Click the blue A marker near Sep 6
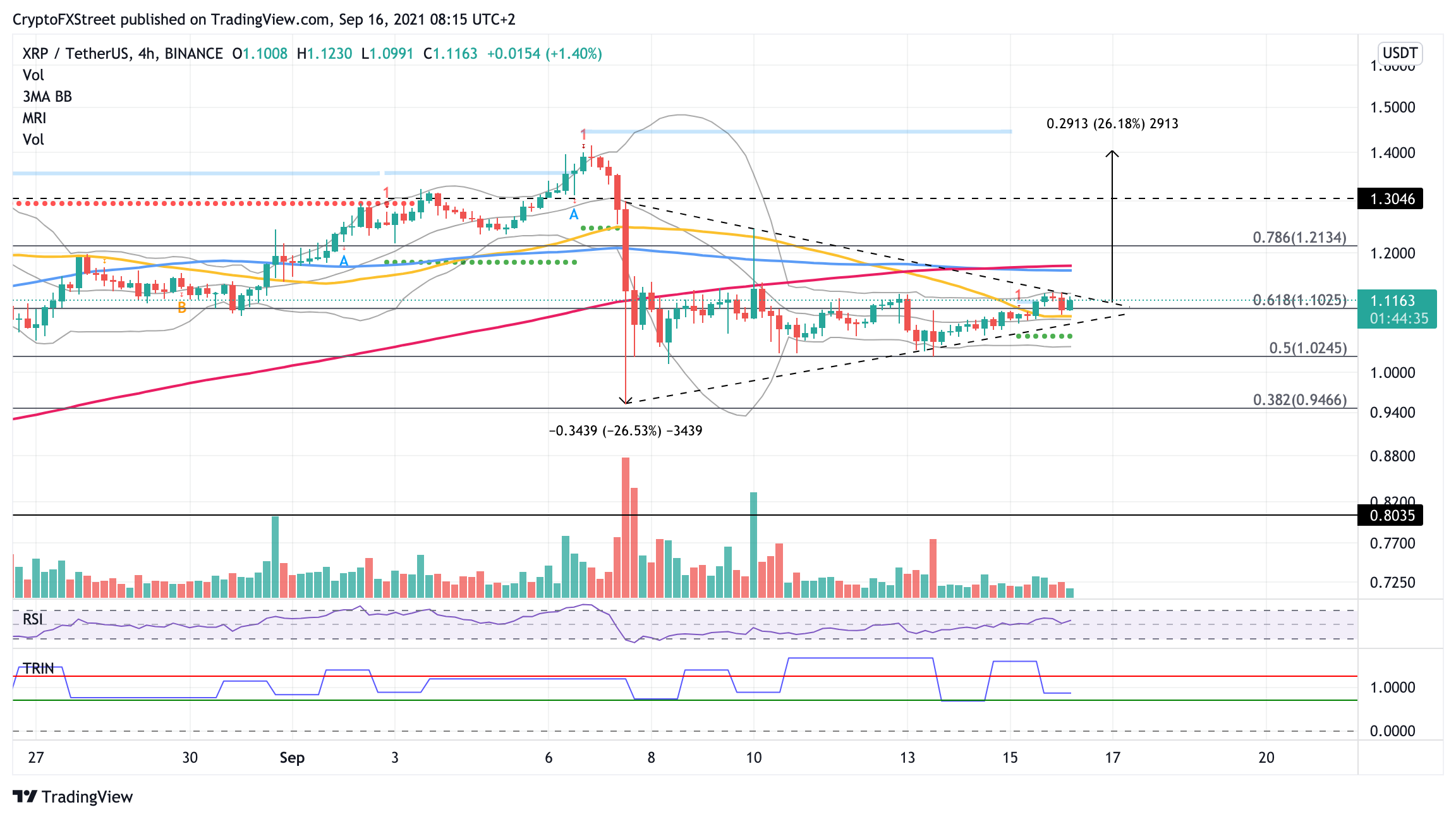Viewport: 1456px width, 819px height. click(x=573, y=215)
